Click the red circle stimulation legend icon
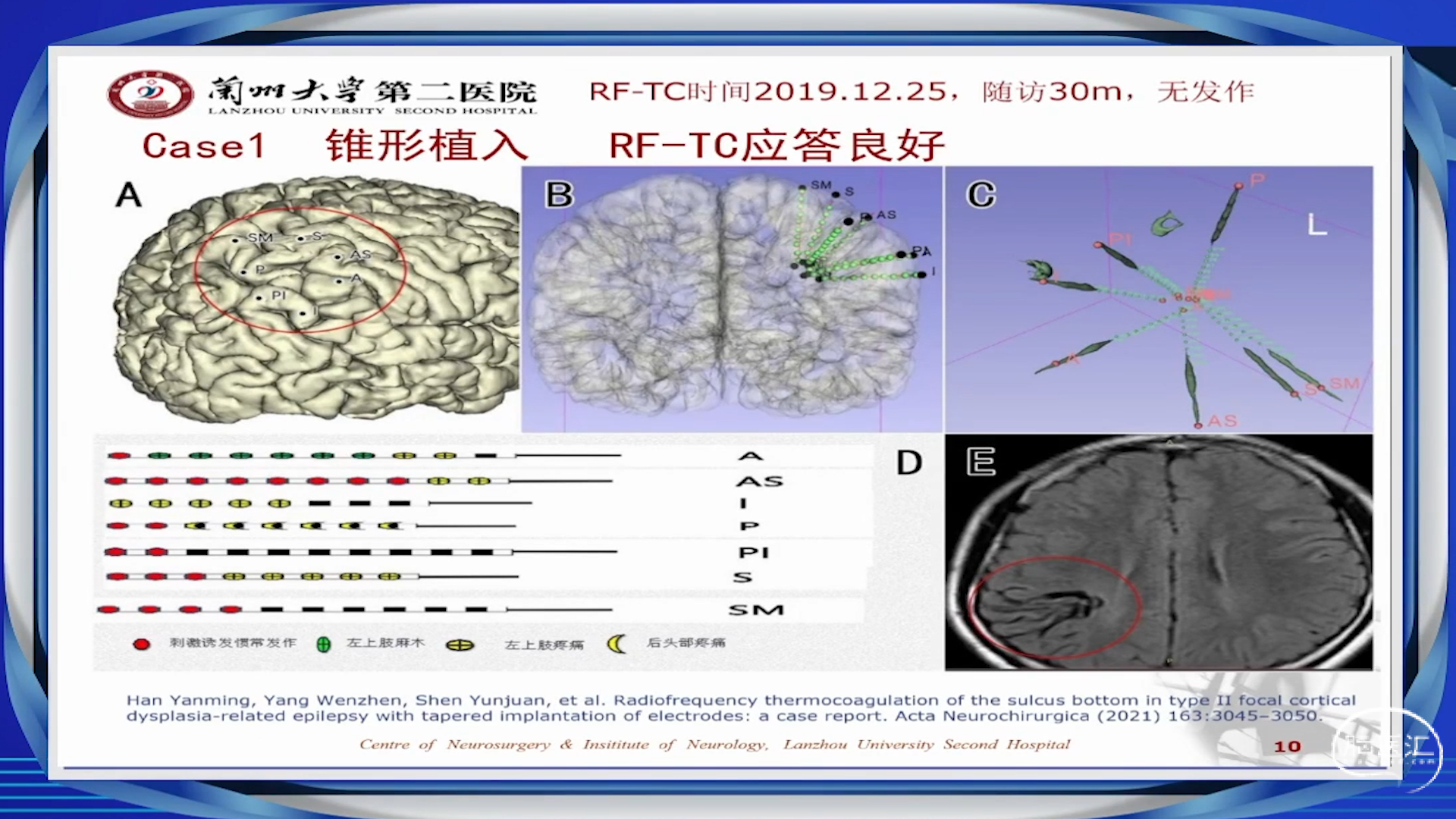This screenshot has height=819, width=1456. click(142, 644)
